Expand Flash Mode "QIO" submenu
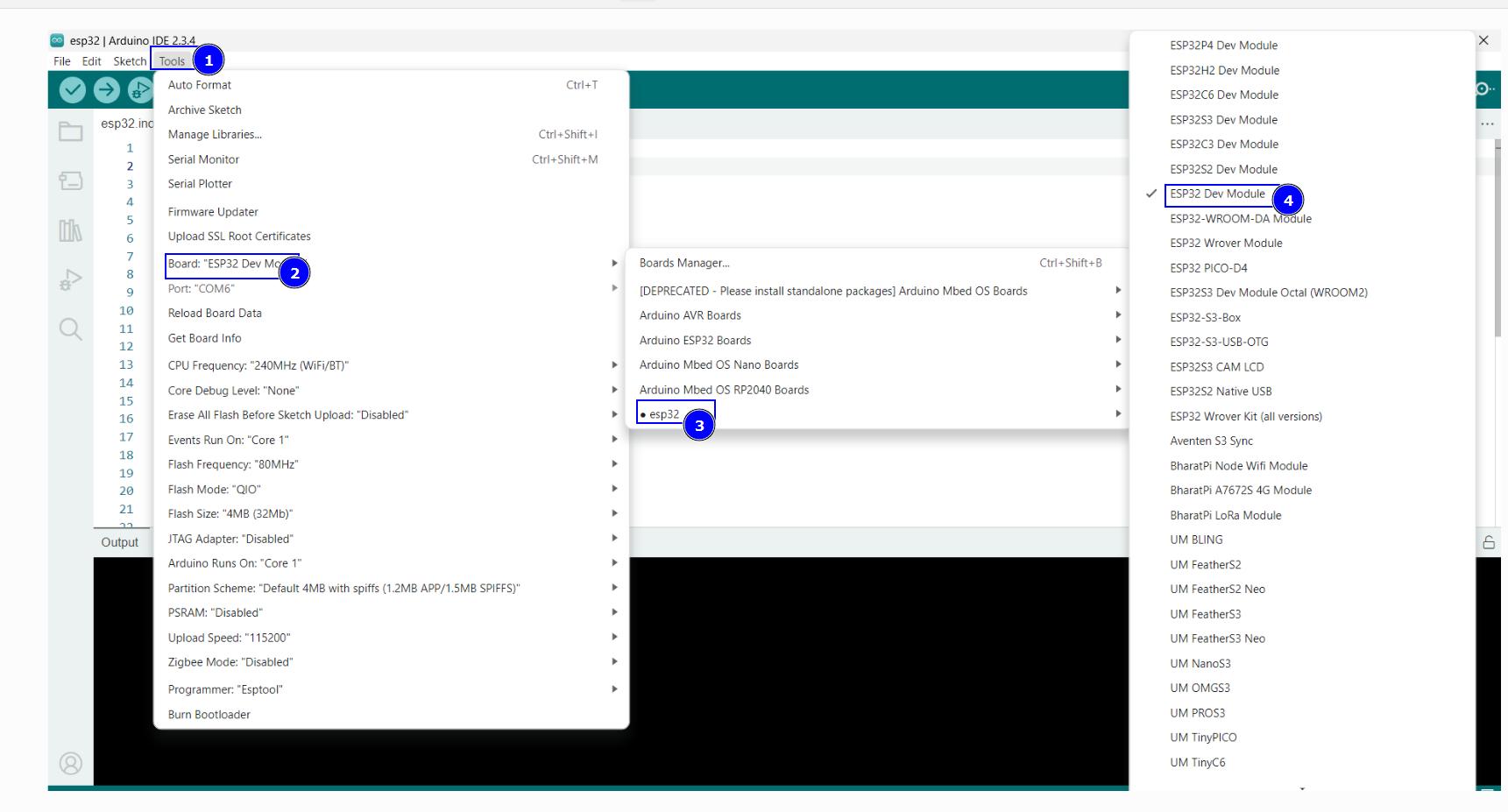This screenshot has width=1508, height=812. click(391, 490)
